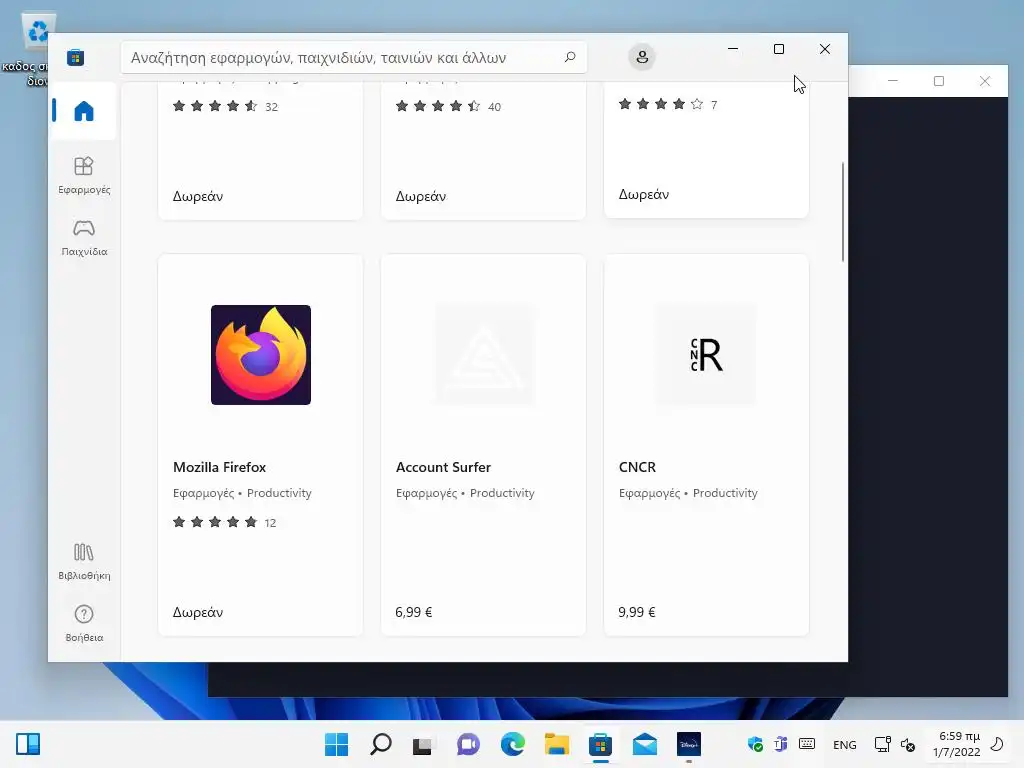Click the Store vertical scrollbar thumb
The image size is (1024, 768).
coord(842,212)
